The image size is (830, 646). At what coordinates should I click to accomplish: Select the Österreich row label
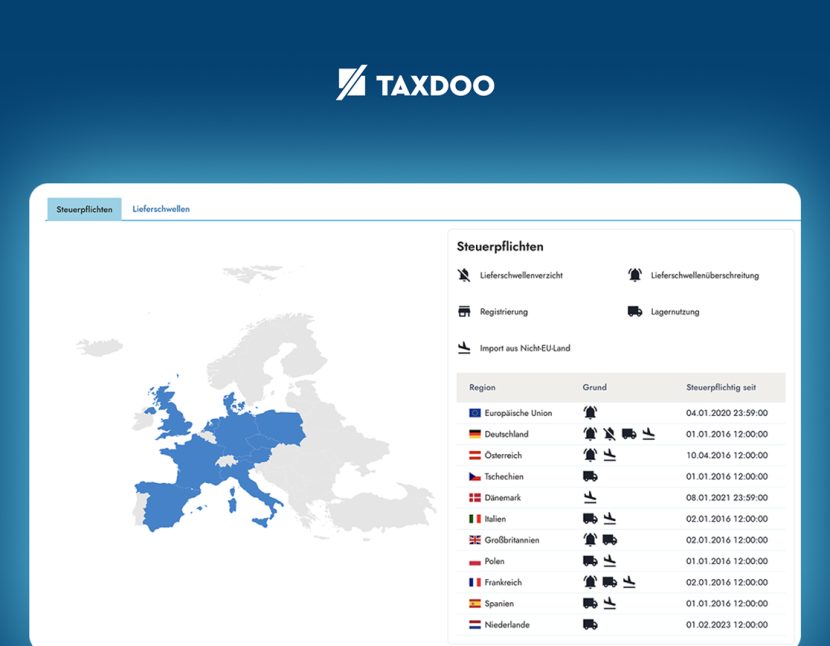pos(502,455)
